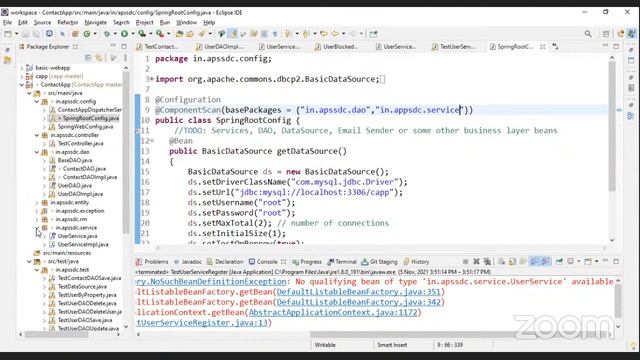Image resolution: width=640 pixels, height=360 pixels.
Task: Click Pin Console icon
Action: (559, 262)
